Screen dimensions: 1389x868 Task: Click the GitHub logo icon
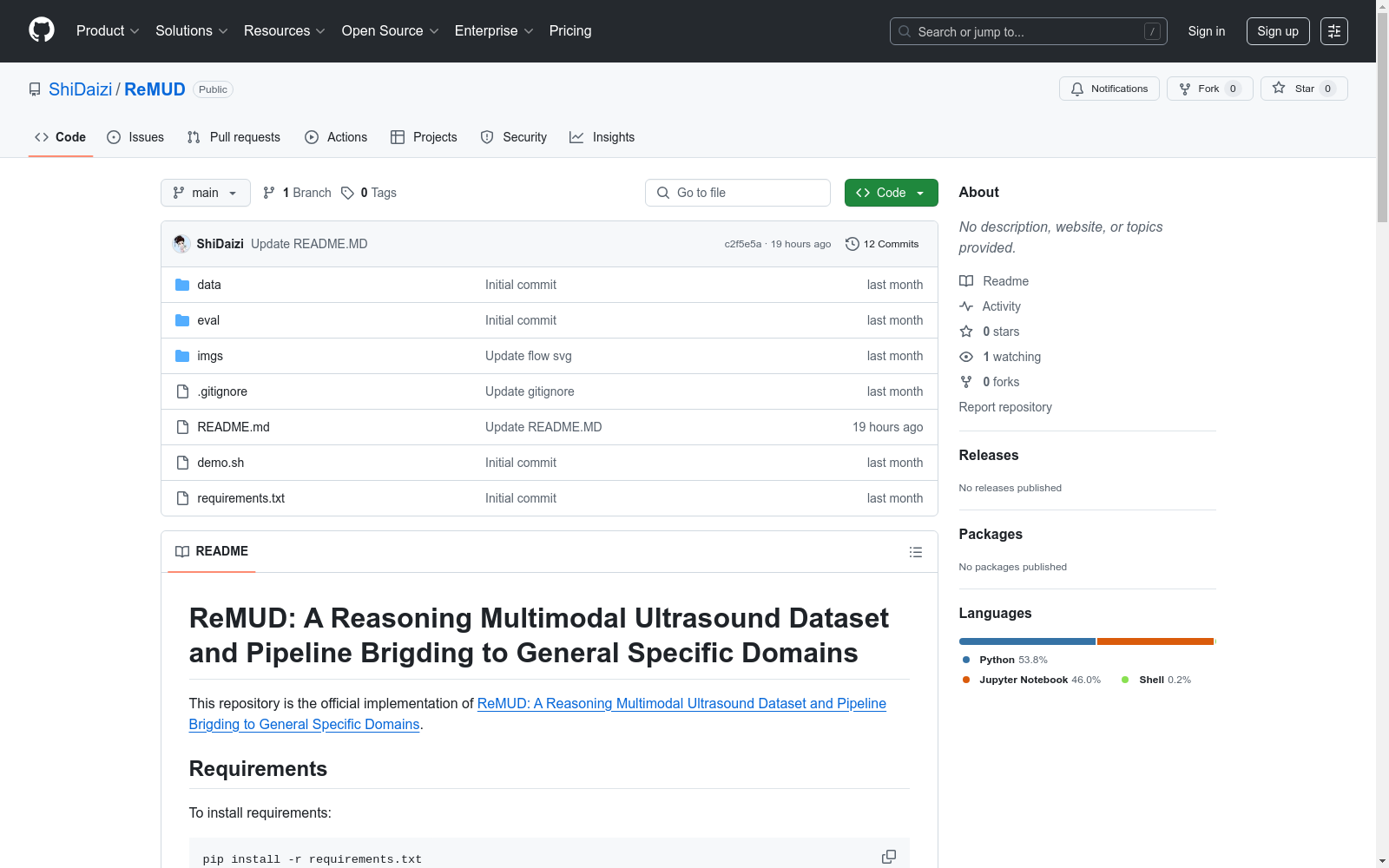coord(42,30)
